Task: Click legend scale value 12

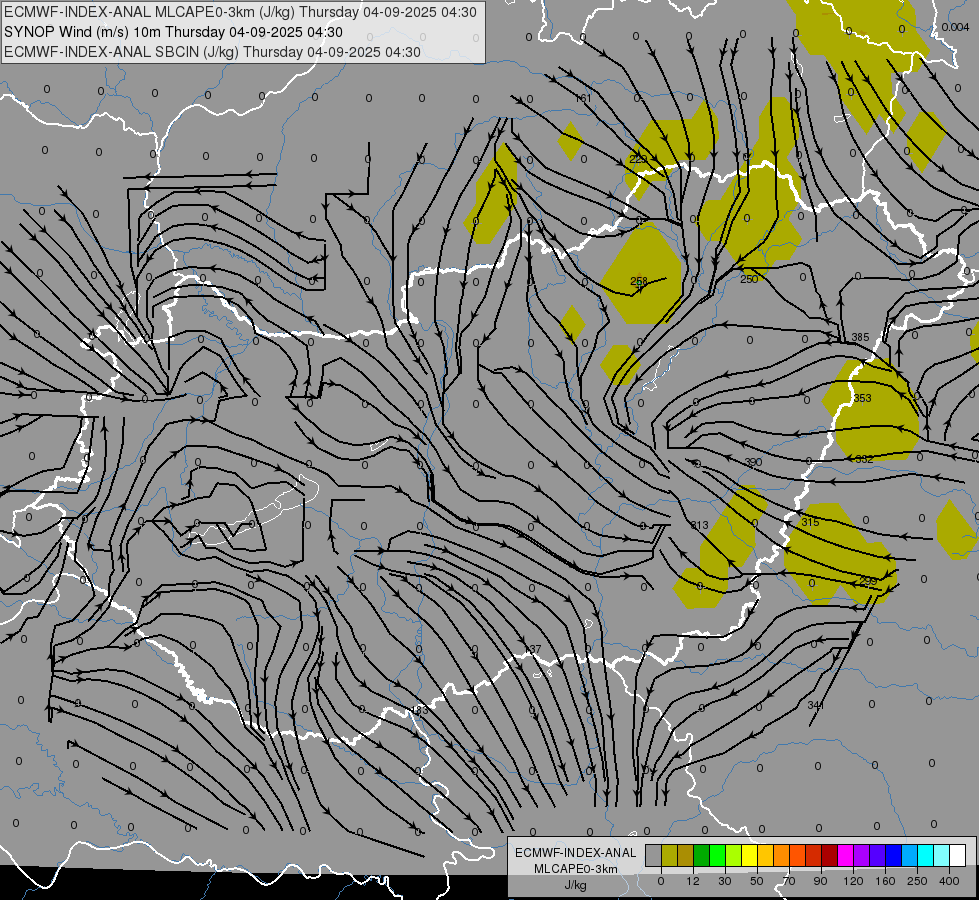Action: click(x=693, y=881)
